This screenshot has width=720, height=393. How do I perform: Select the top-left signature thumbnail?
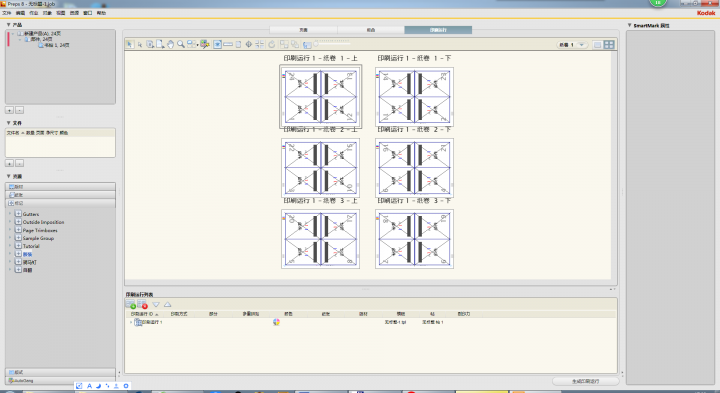pyautogui.click(x=321, y=97)
